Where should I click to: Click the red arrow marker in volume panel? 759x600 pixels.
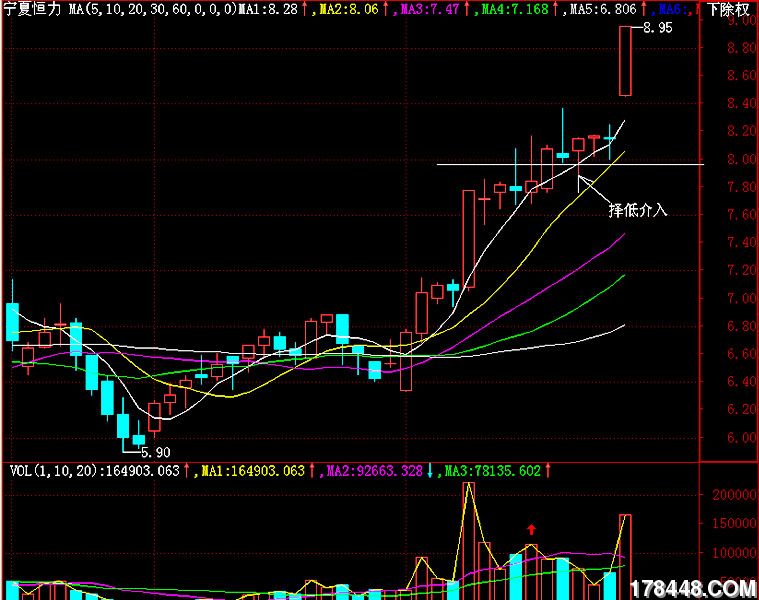pyautogui.click(x=531, y=530)
